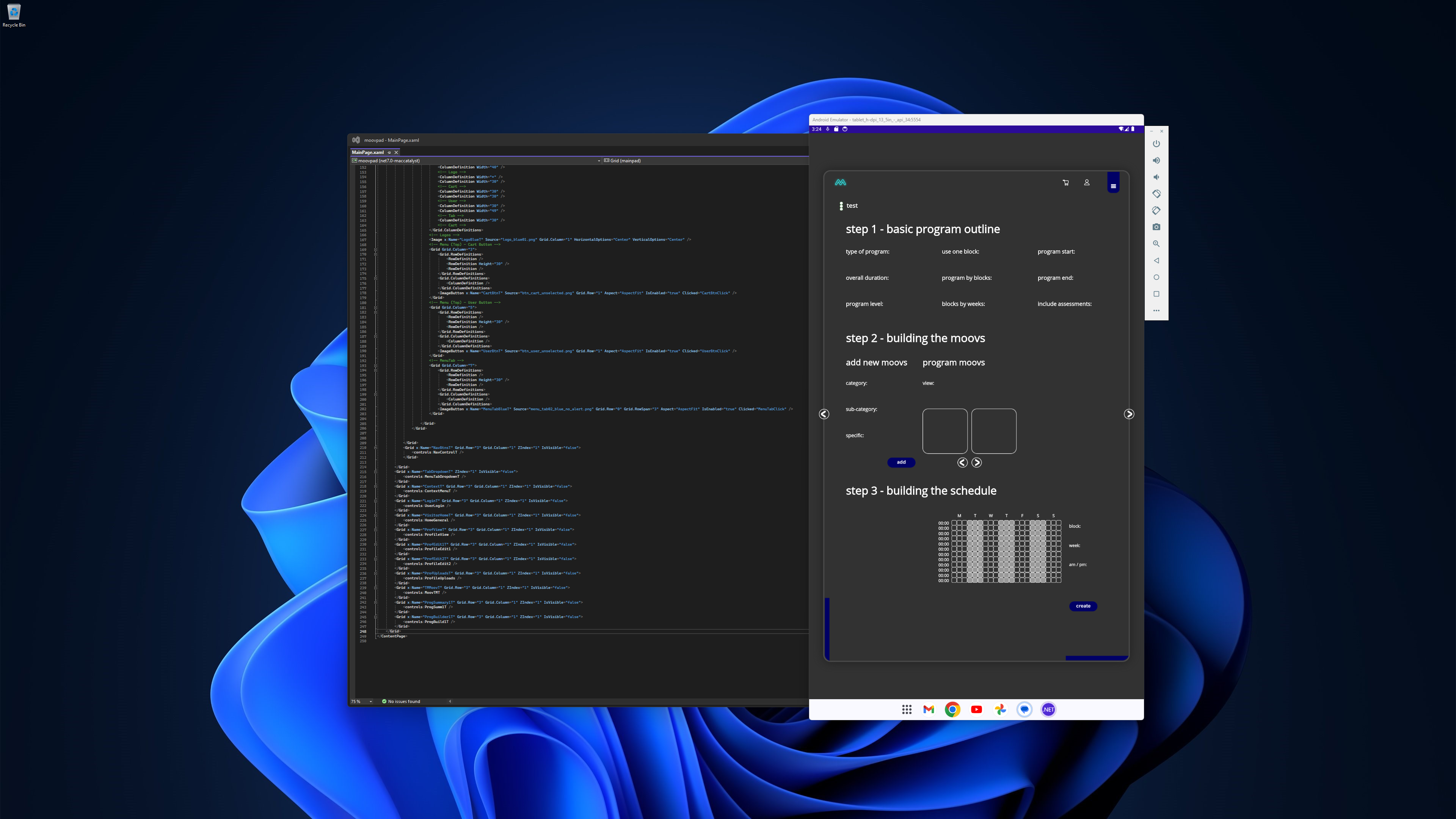Toggle the first cell of the bottom schedule row

pos(954,581)
